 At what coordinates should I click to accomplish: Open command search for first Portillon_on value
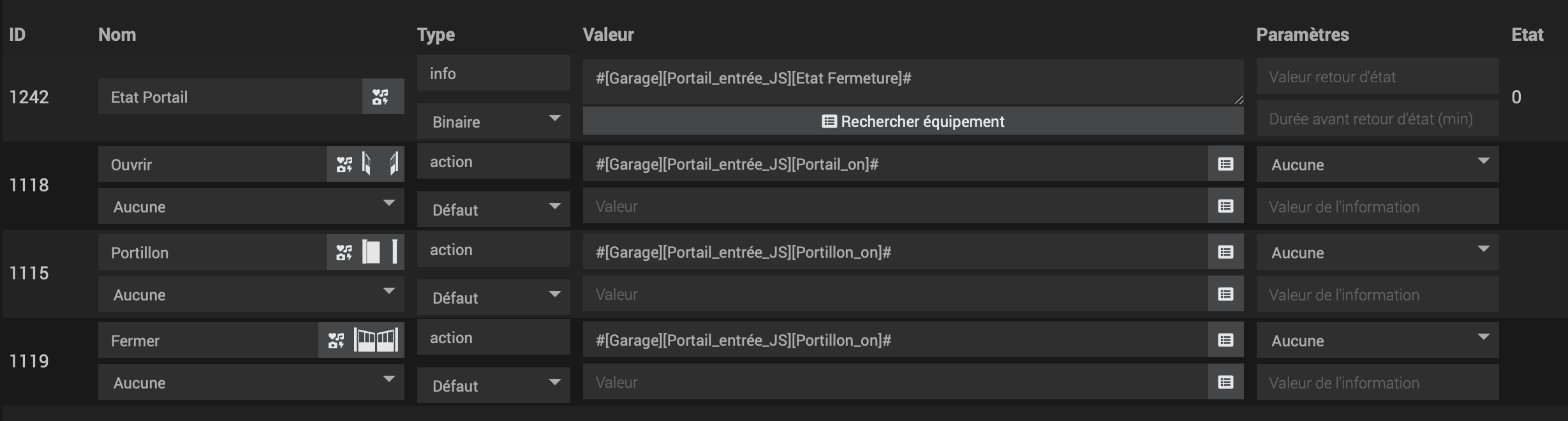(1225, 252)
